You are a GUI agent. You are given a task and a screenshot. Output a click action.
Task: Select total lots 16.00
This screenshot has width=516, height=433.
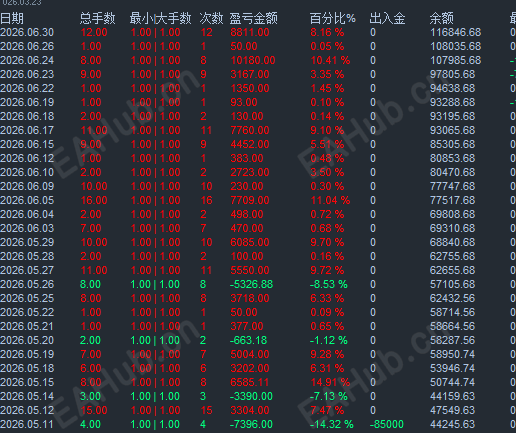point(94,200)
